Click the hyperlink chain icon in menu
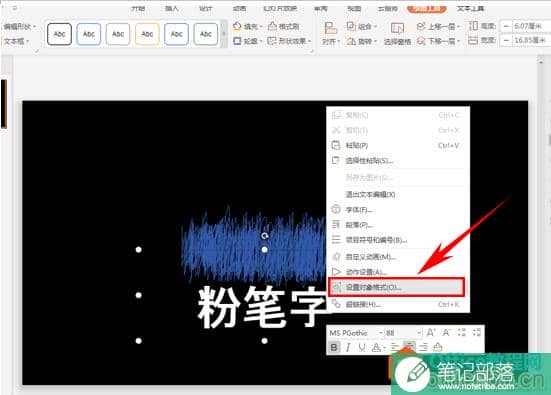 [x=336, y=304]
